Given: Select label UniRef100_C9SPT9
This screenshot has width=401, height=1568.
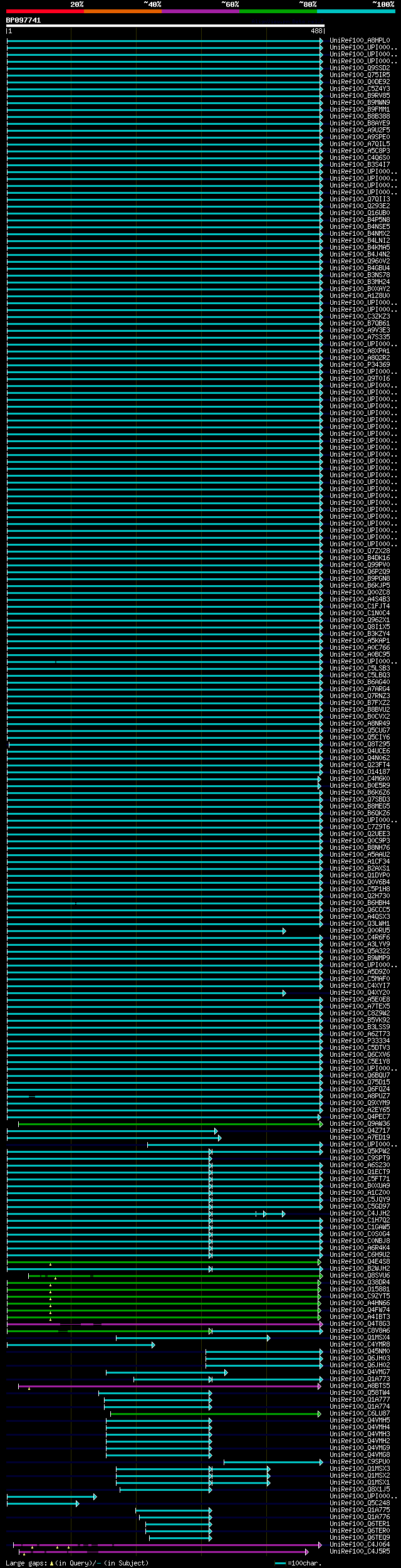Looking at the screenshot, I should [x=360, y=1158].
